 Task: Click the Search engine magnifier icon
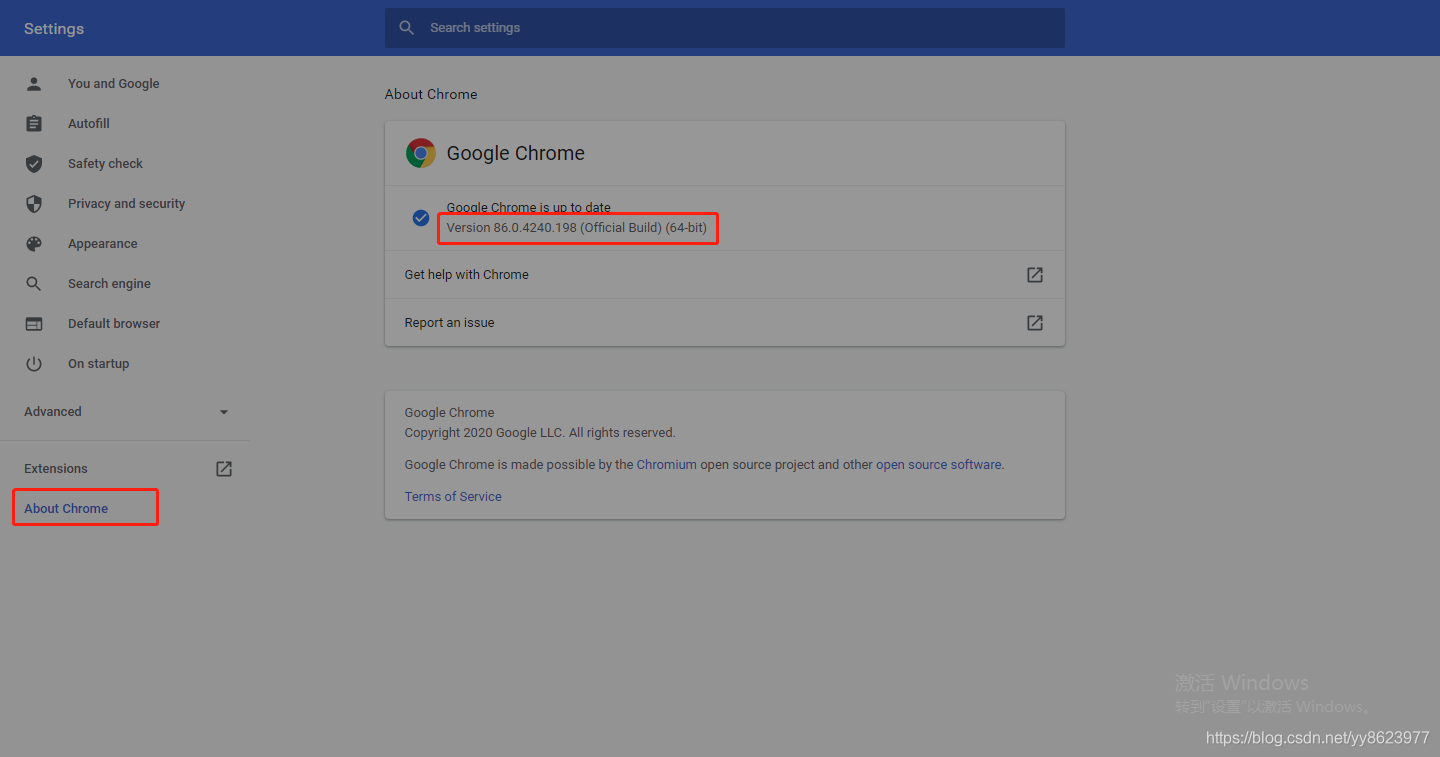pos(34,283)
